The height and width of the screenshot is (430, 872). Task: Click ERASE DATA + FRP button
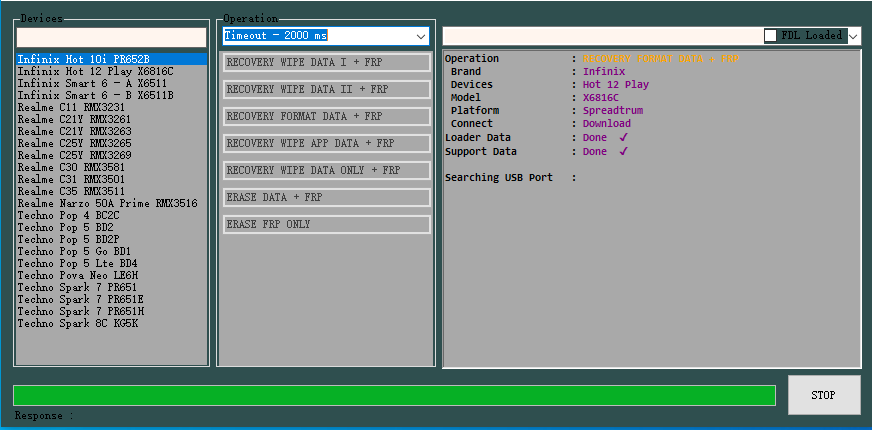coord(327,197)
